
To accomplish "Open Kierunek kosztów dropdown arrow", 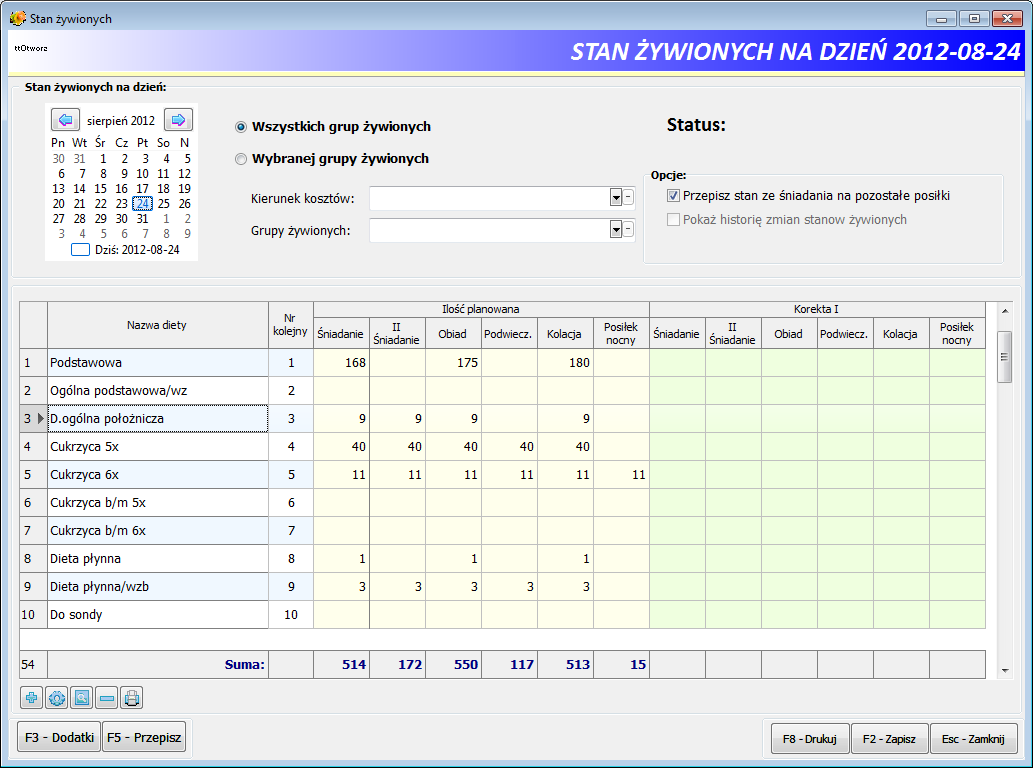I will pos(616,197).
